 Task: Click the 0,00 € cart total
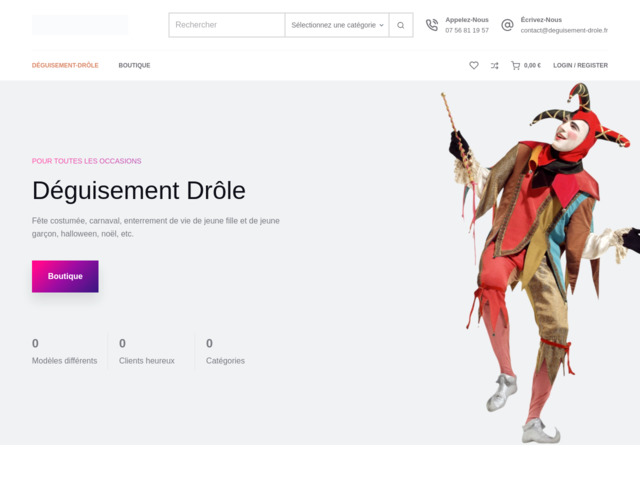pos(532,65)
